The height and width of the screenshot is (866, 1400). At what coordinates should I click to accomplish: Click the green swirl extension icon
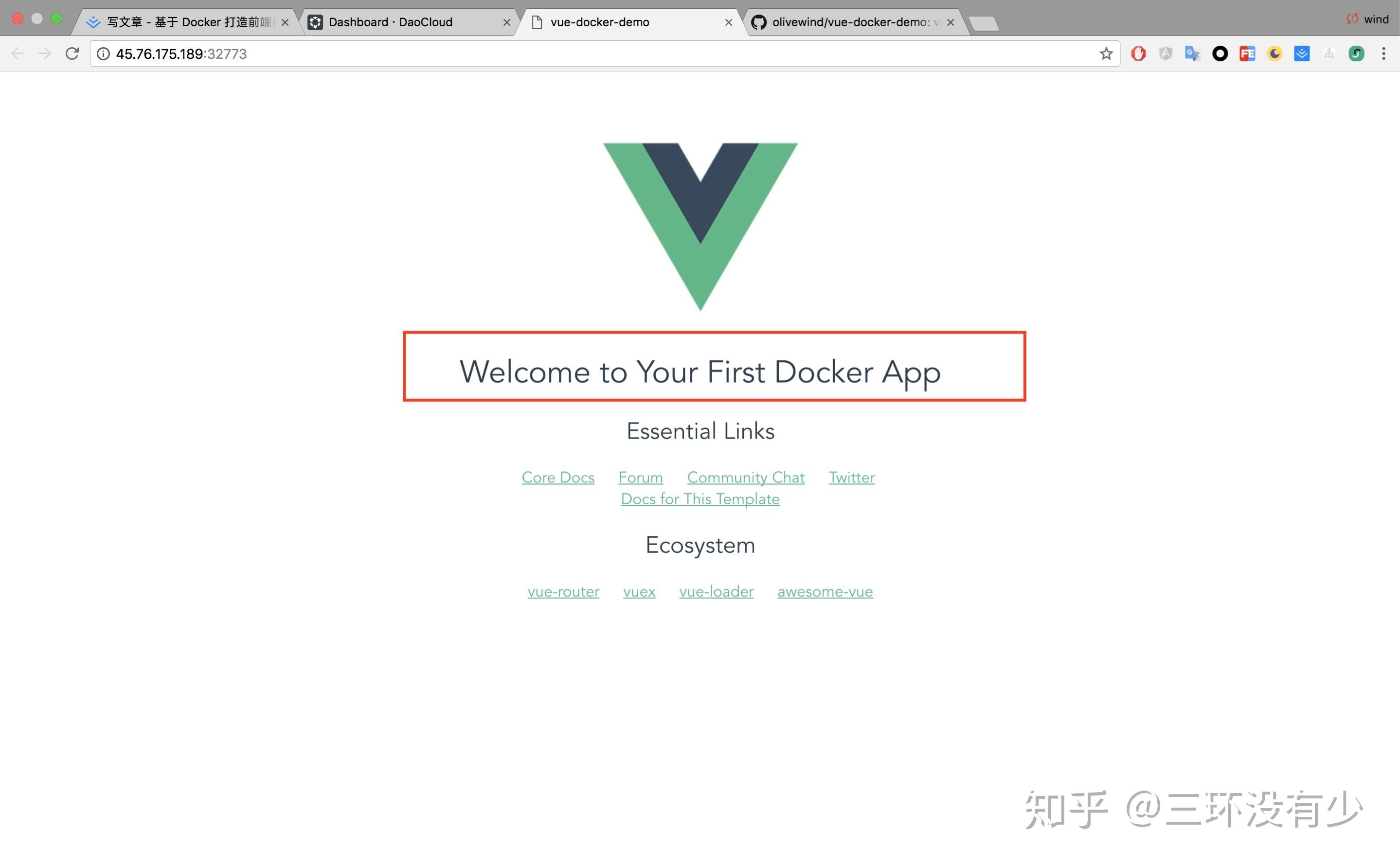1356,54
